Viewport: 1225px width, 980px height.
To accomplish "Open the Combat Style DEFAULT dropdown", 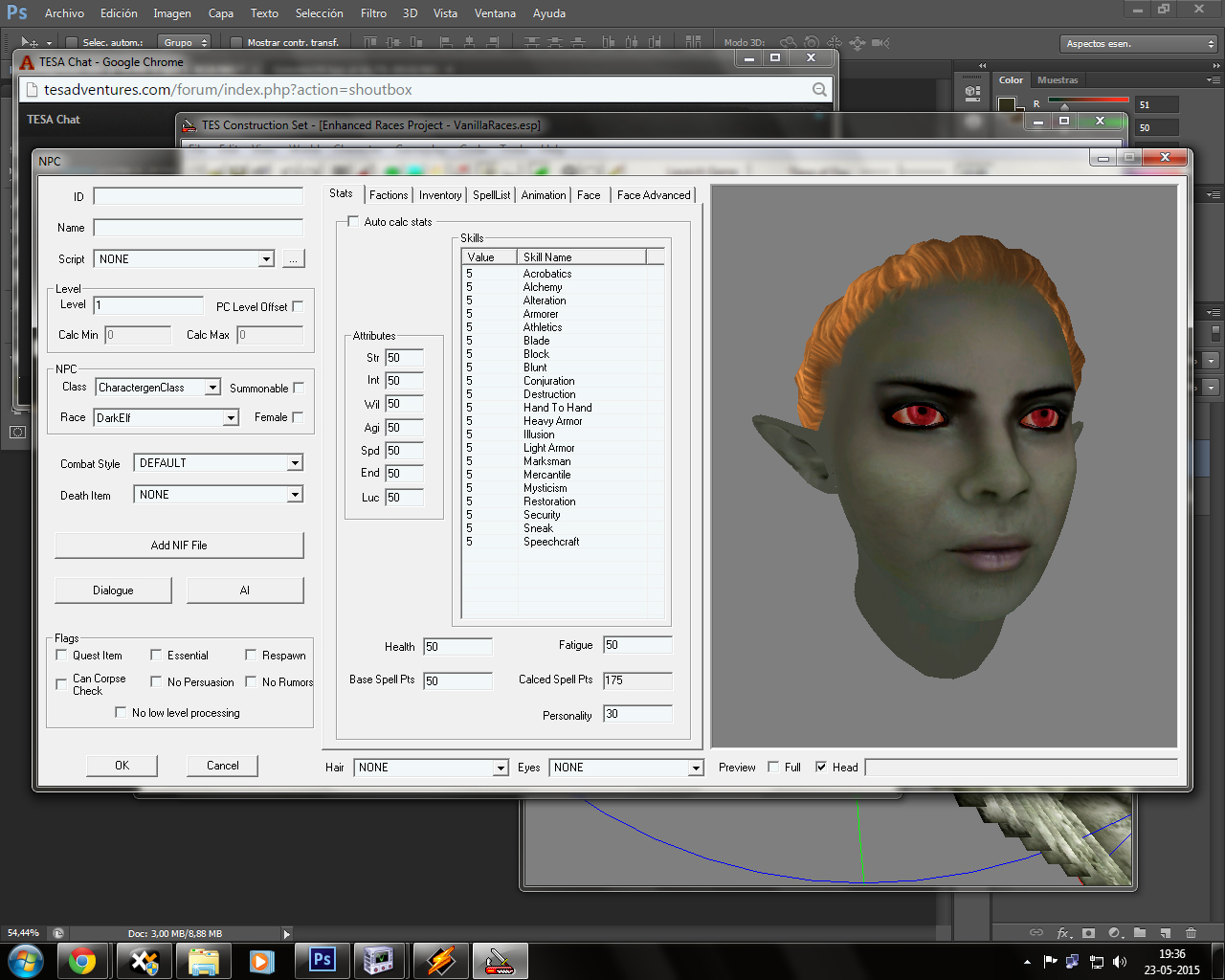I will [295, 463].
